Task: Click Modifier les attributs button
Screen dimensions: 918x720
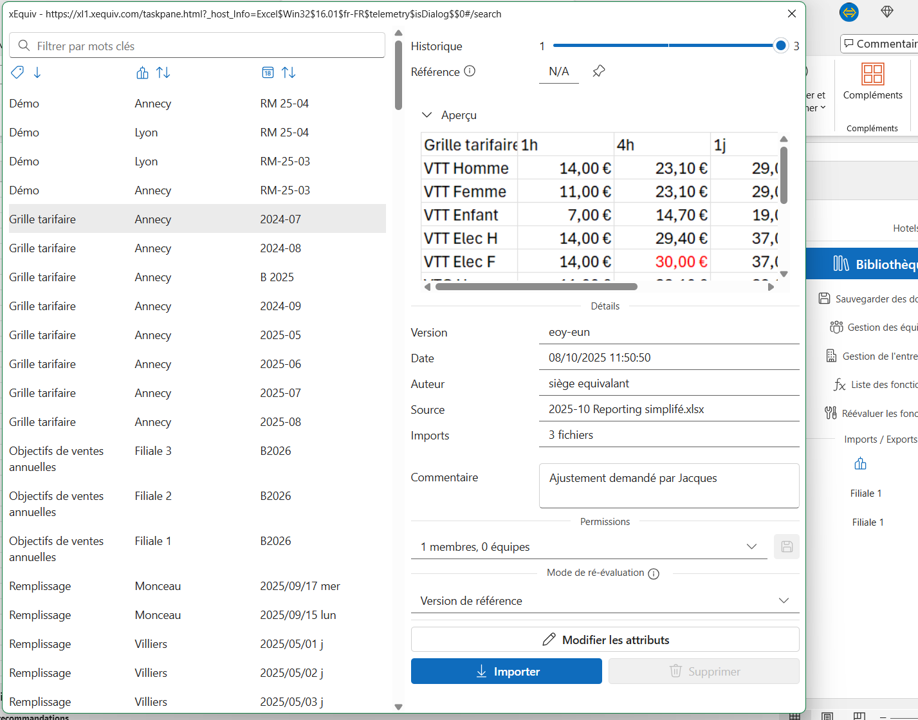Action: pyautogui.click(x=604, y=640)
